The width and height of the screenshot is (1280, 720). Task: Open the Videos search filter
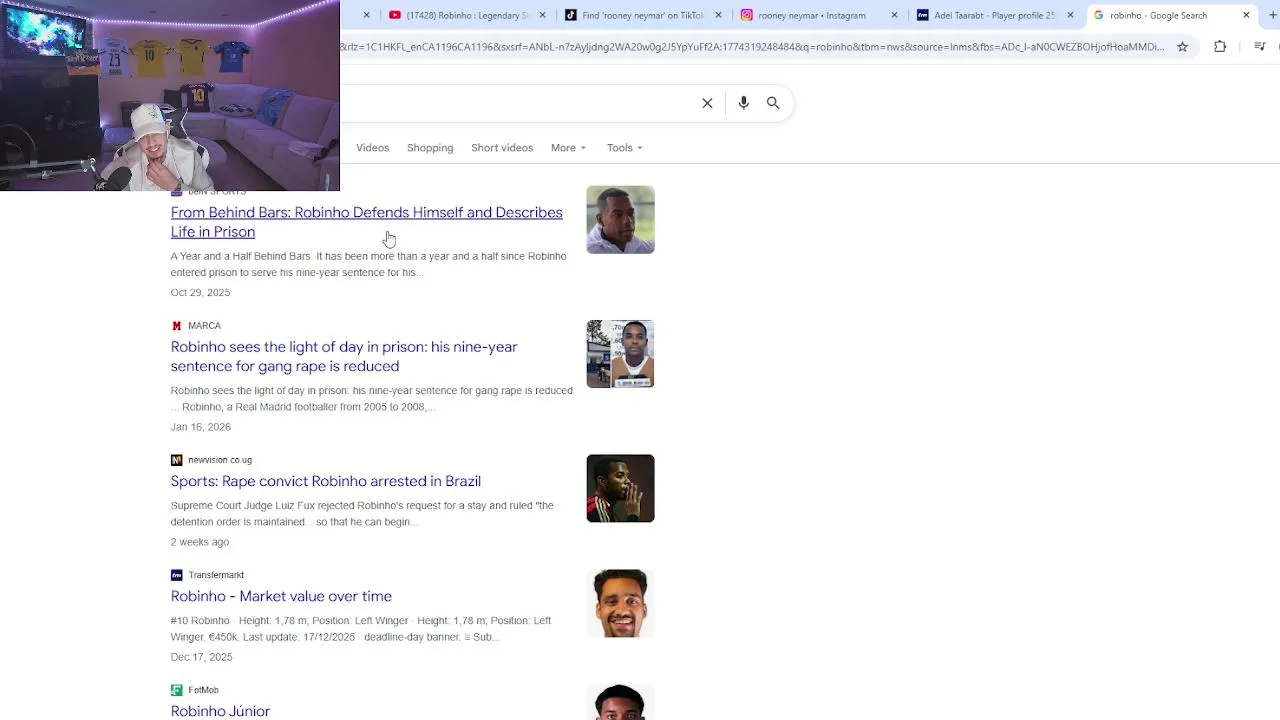pyautogui.click(x=372, y=148)
